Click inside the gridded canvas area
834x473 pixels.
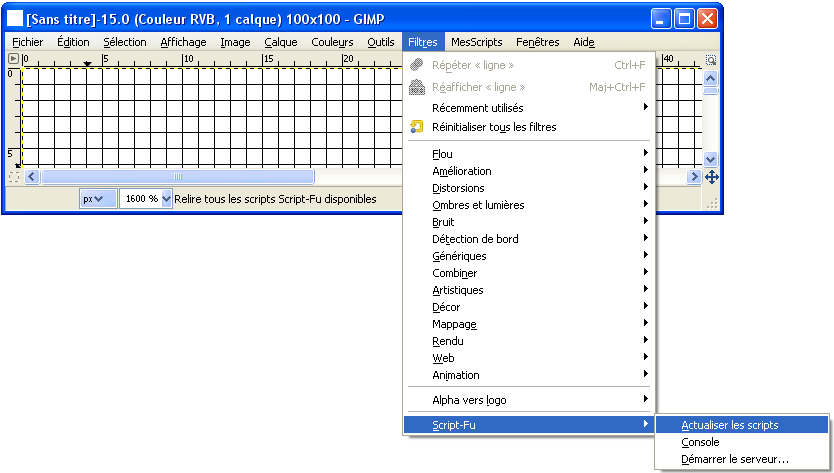pyautogui.click(x=212, y=118)
